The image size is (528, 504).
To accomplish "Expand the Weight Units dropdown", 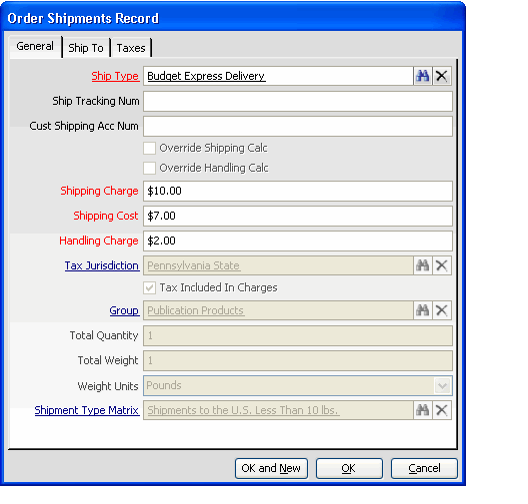I will (442, 385).
